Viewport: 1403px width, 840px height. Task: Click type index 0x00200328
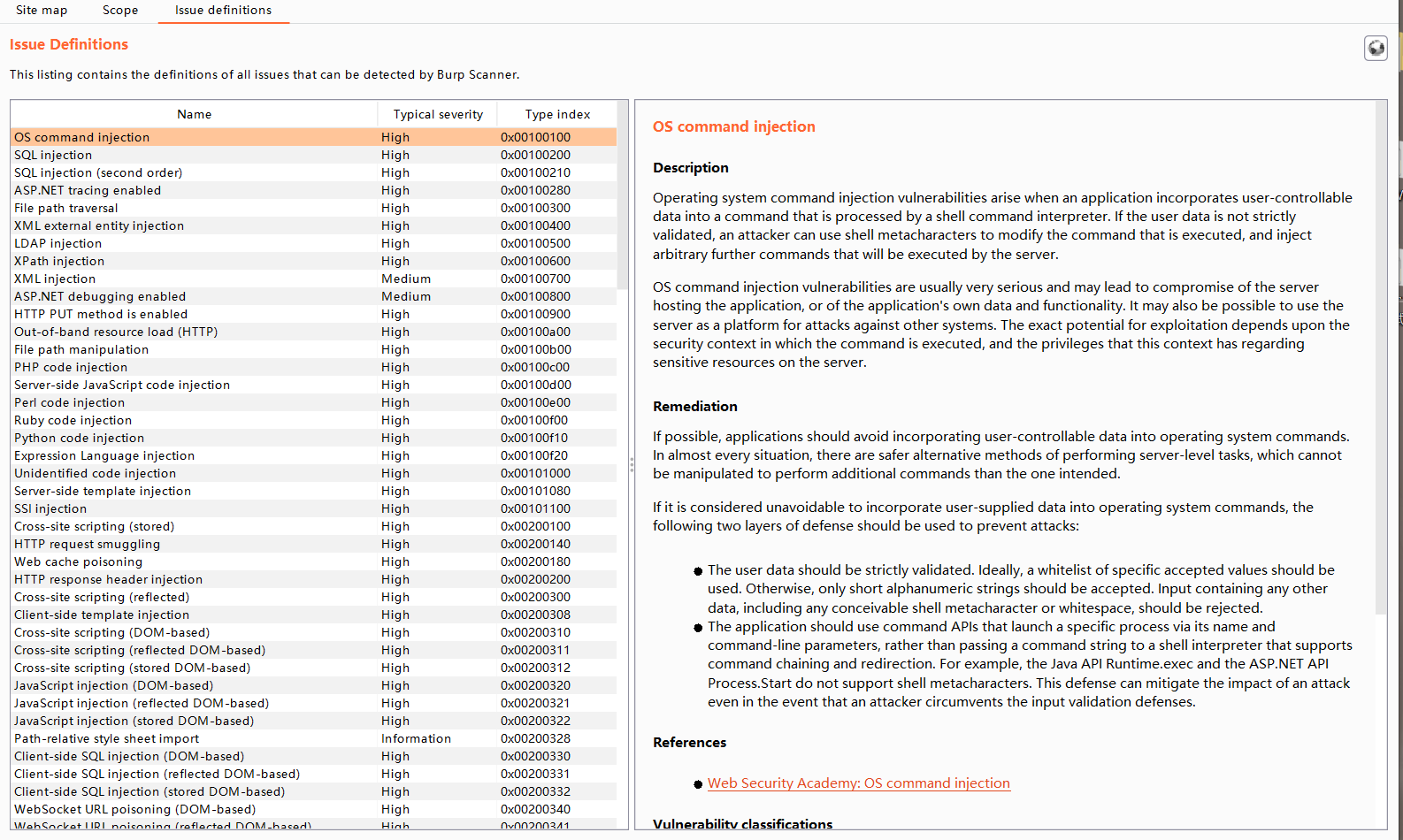click(x=535, y=738)
